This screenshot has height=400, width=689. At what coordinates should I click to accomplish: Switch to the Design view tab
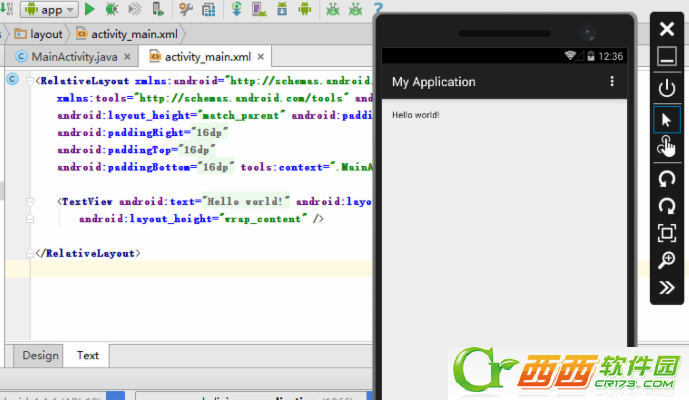pos(40,355)
